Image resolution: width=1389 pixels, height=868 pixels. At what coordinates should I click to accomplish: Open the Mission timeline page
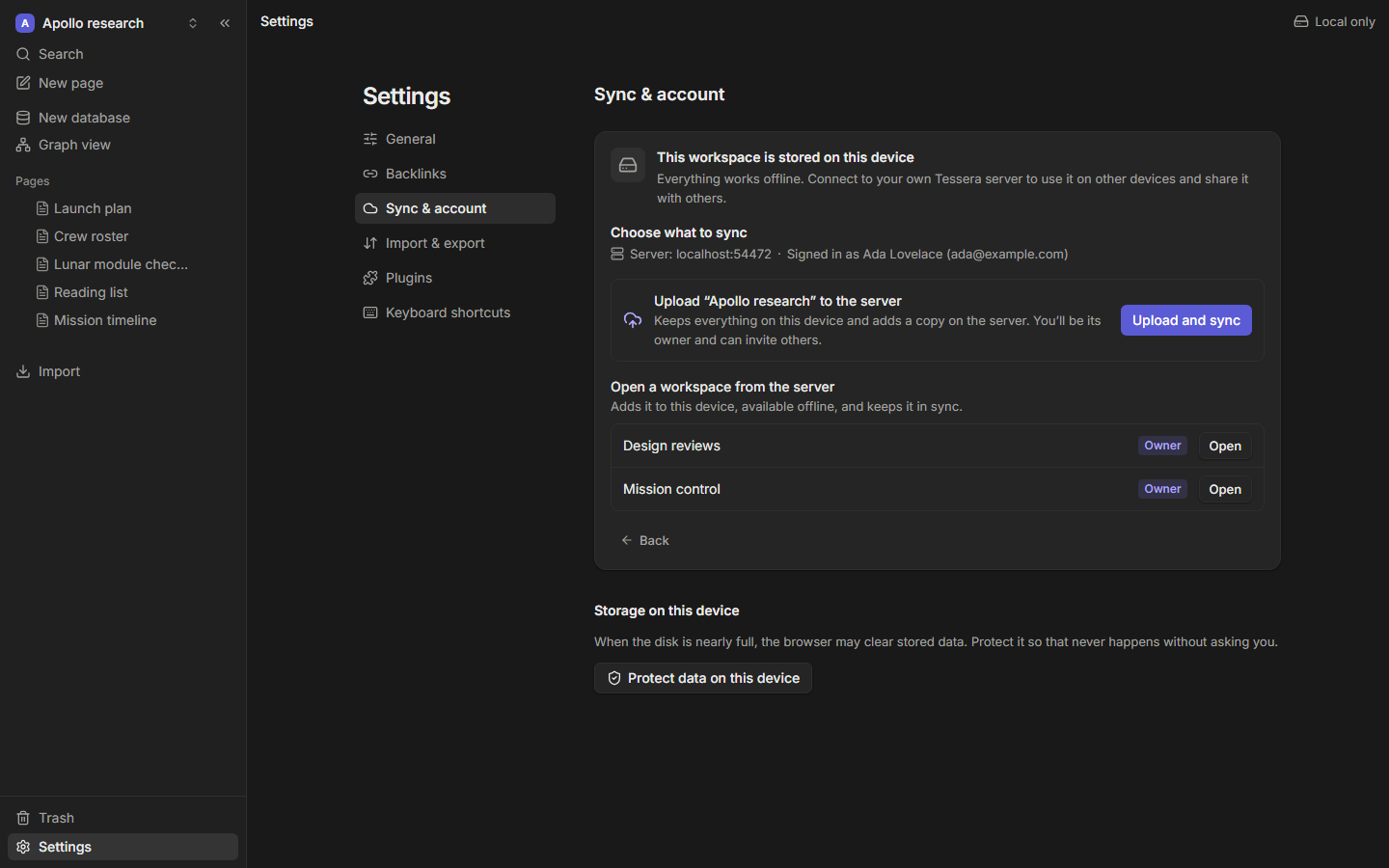pyautogui.click(x=123, y=320)
